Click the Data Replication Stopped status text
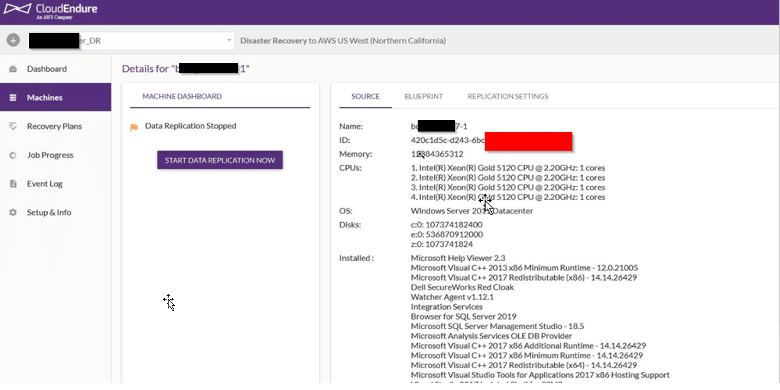780x390 pixels. click(x=191, y=126)
